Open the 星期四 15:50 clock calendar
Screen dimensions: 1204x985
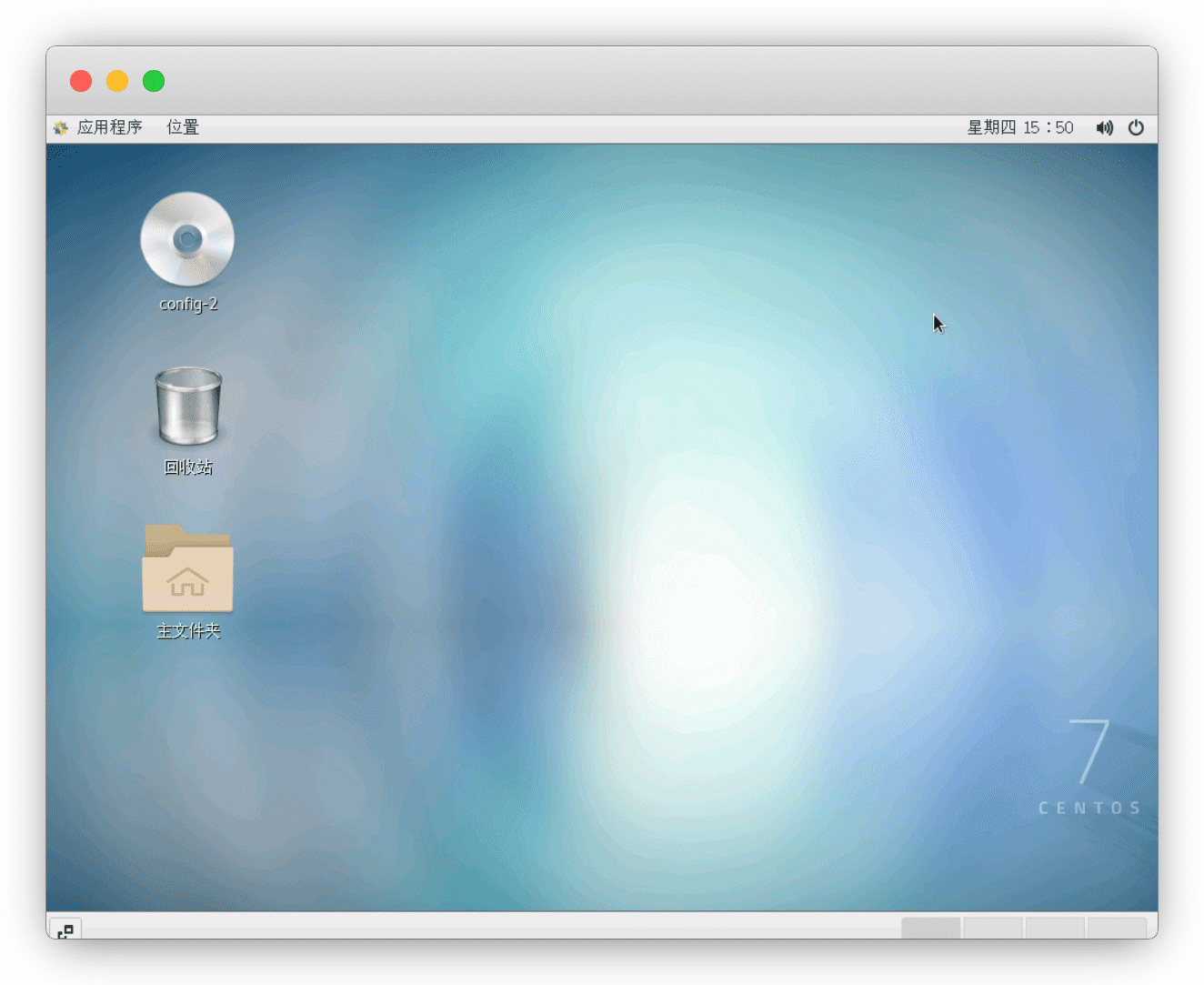(x=1019, y=128)
